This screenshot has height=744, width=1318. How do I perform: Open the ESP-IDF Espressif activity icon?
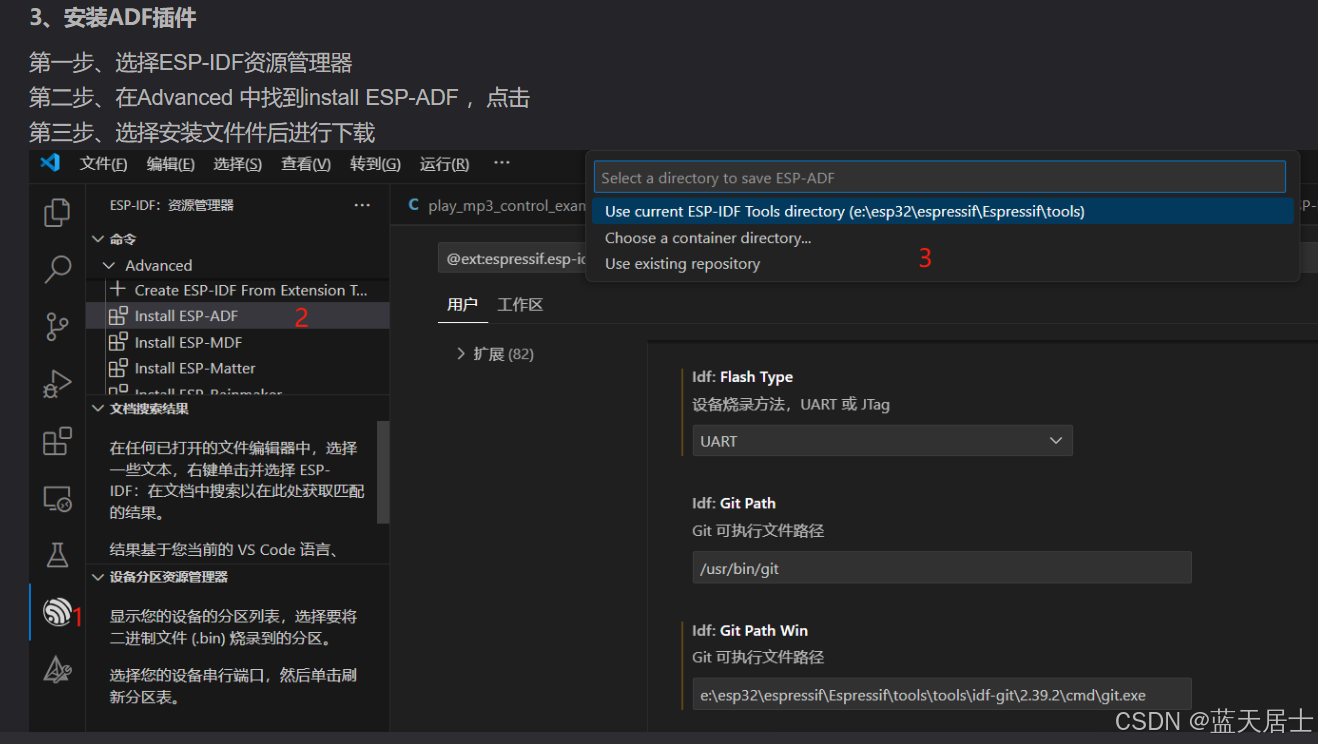pos(58,612)
